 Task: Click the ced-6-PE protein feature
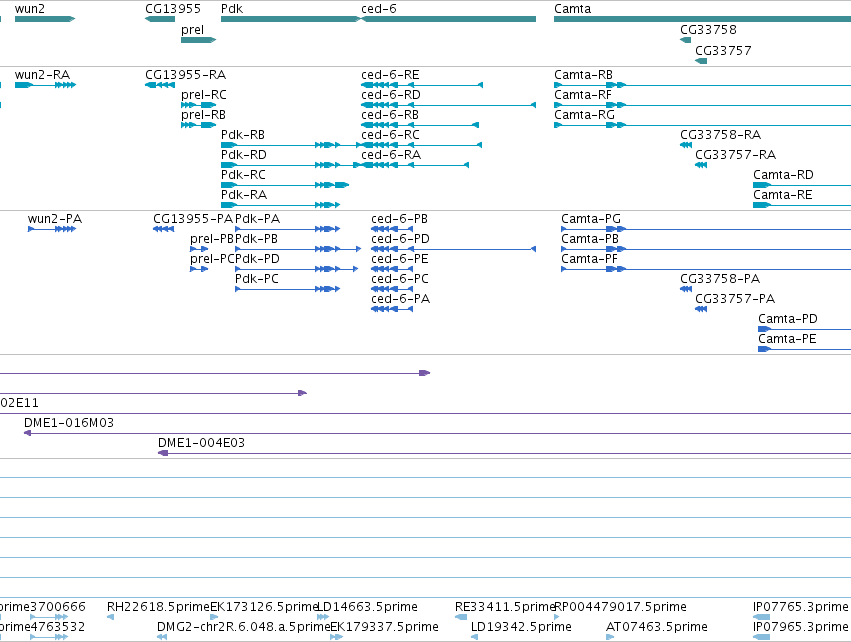point(392,269)
